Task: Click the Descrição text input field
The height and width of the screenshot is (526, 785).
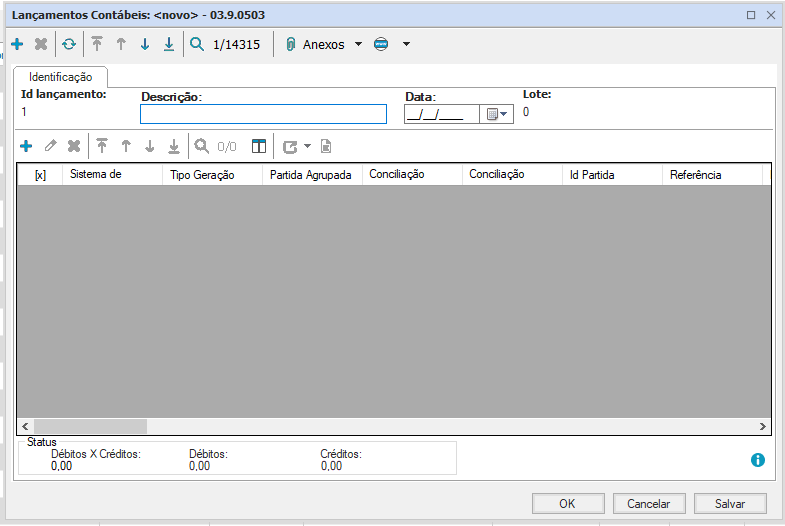Action: pyautogui.click(x=263, y=114)
